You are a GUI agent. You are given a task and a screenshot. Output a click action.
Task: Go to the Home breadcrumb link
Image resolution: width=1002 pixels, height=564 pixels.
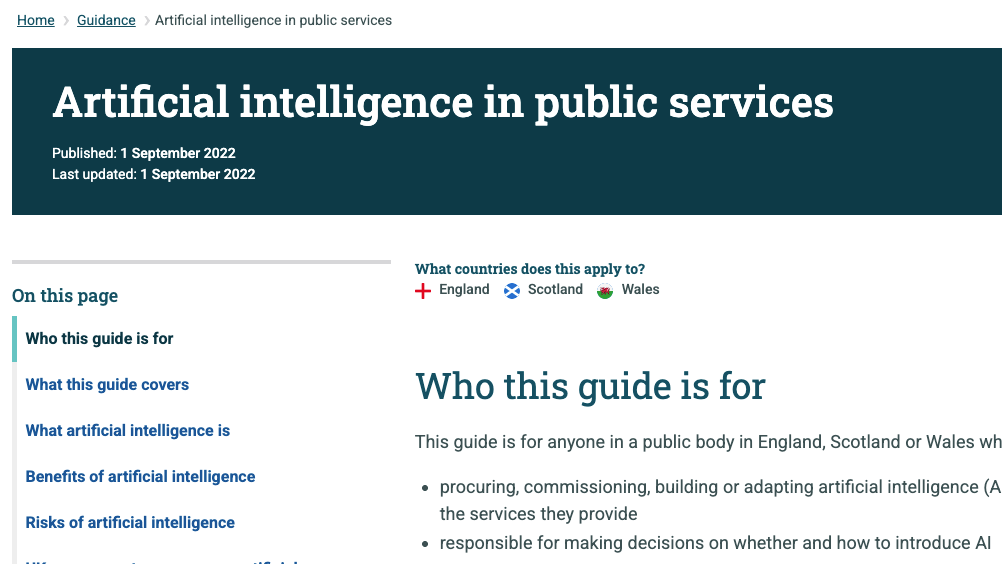coord(36,20)
